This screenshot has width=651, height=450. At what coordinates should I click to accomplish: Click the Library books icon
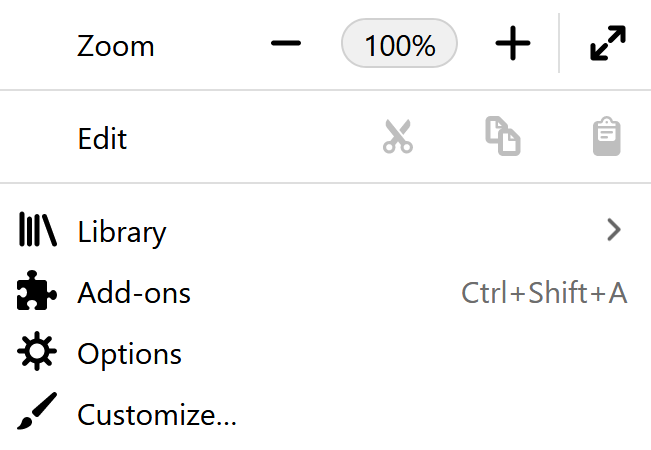(38, 232)
